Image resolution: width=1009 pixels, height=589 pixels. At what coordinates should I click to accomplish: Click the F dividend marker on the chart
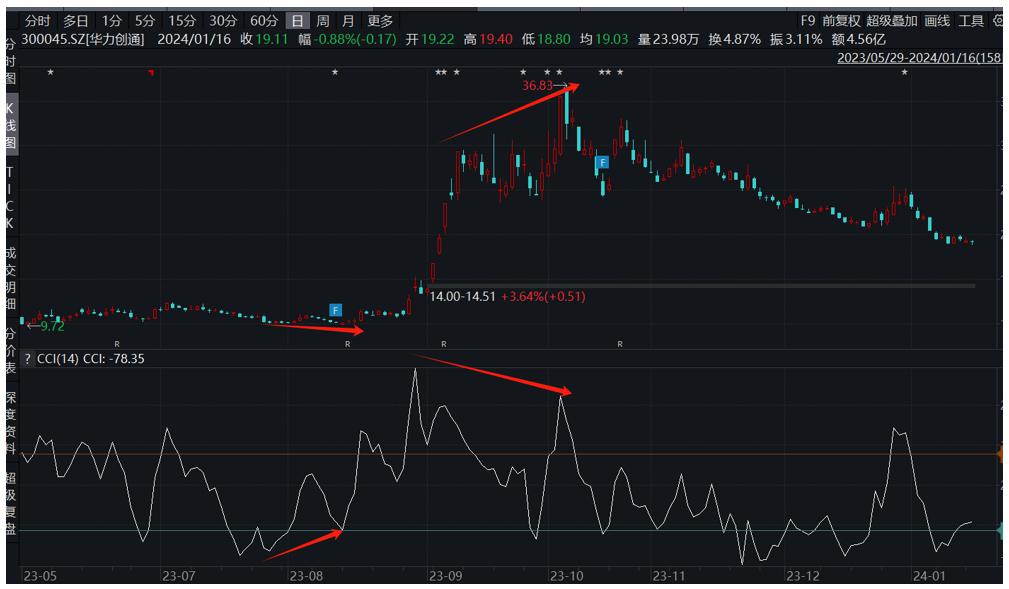(x=602, y=160)
